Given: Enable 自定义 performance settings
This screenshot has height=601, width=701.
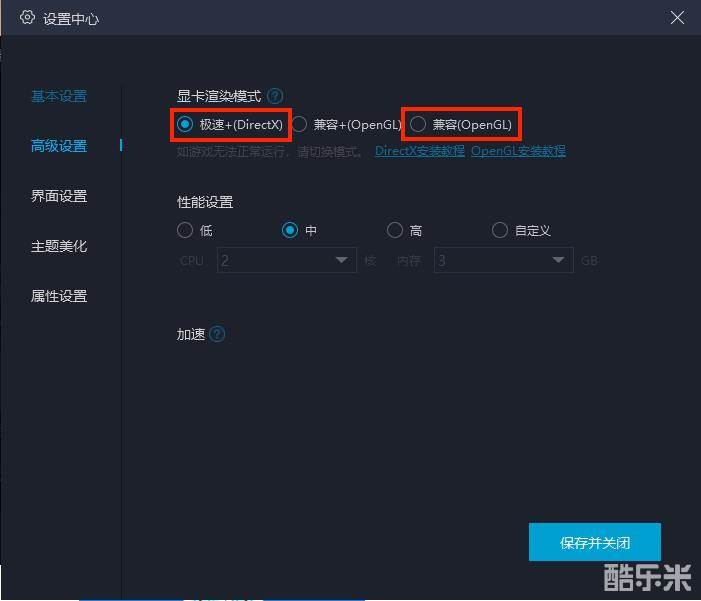Looking at the screenshot, I should click(x=500, y=230).
